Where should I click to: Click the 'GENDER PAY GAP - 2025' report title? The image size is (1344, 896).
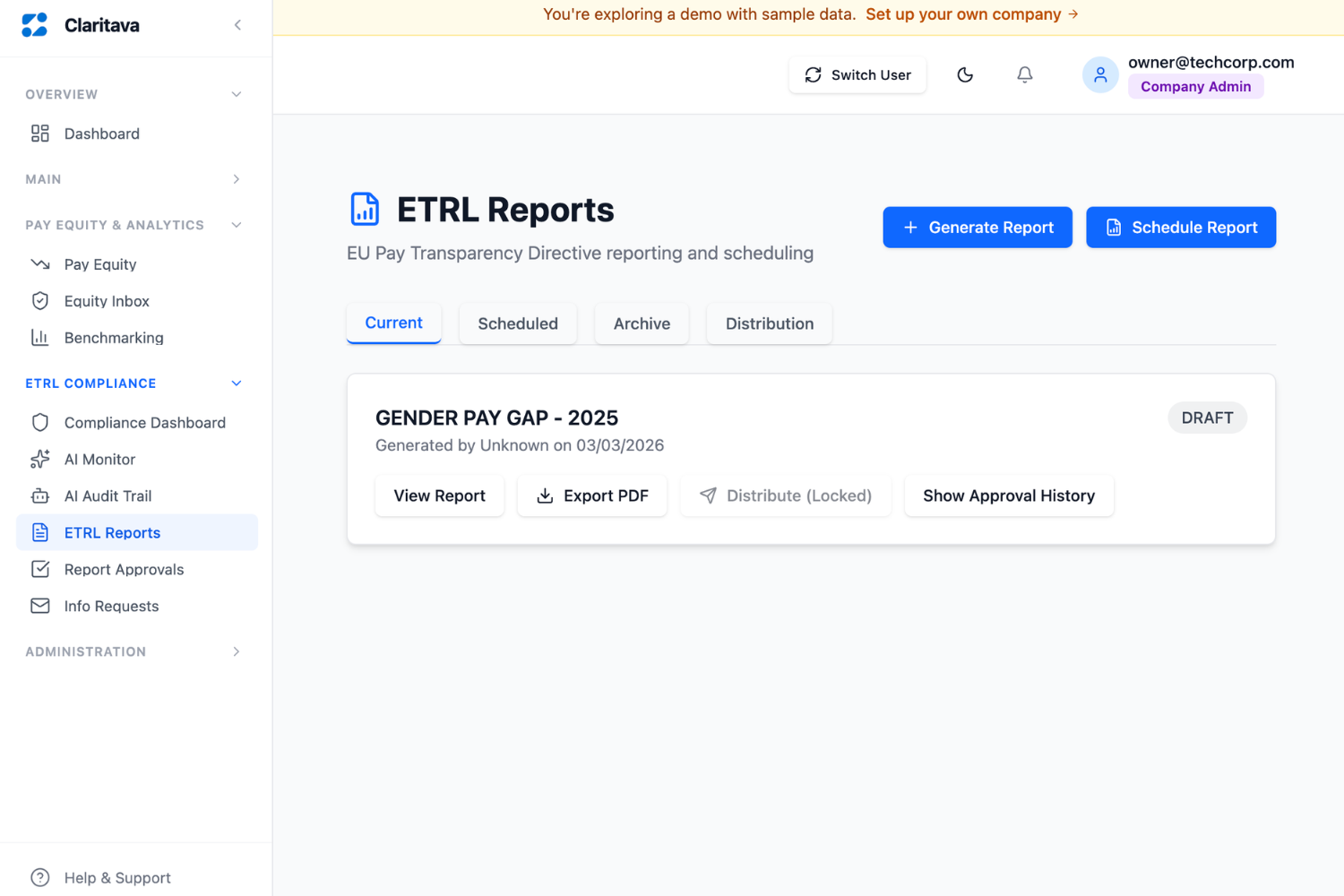click(496, 418)
